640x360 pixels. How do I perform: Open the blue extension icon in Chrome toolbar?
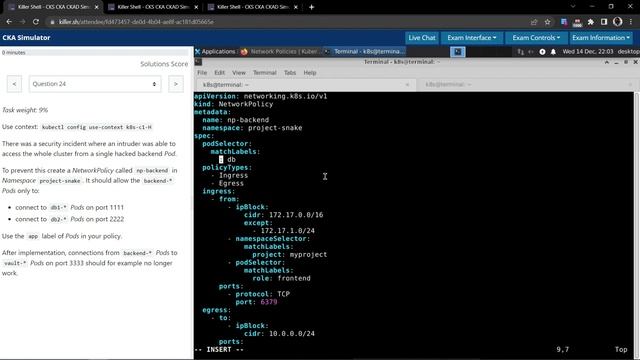tap(564, 22)
